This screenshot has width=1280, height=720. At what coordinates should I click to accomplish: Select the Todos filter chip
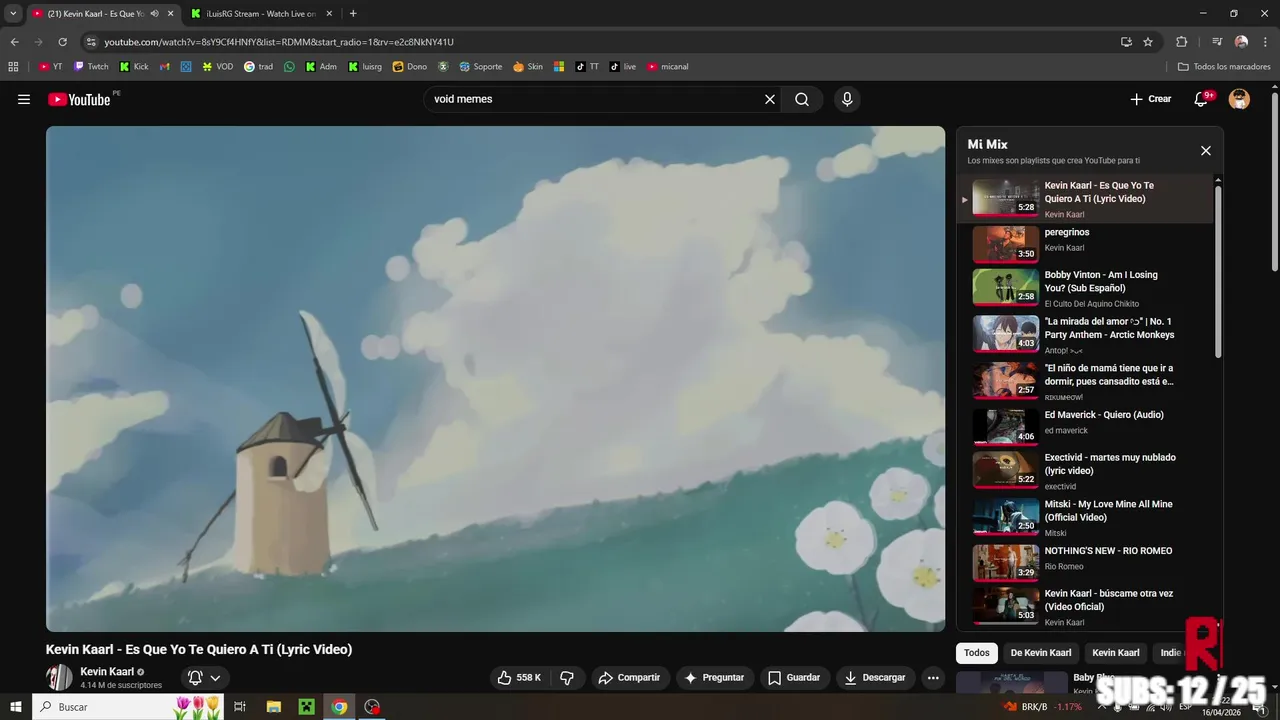(977, 653)
